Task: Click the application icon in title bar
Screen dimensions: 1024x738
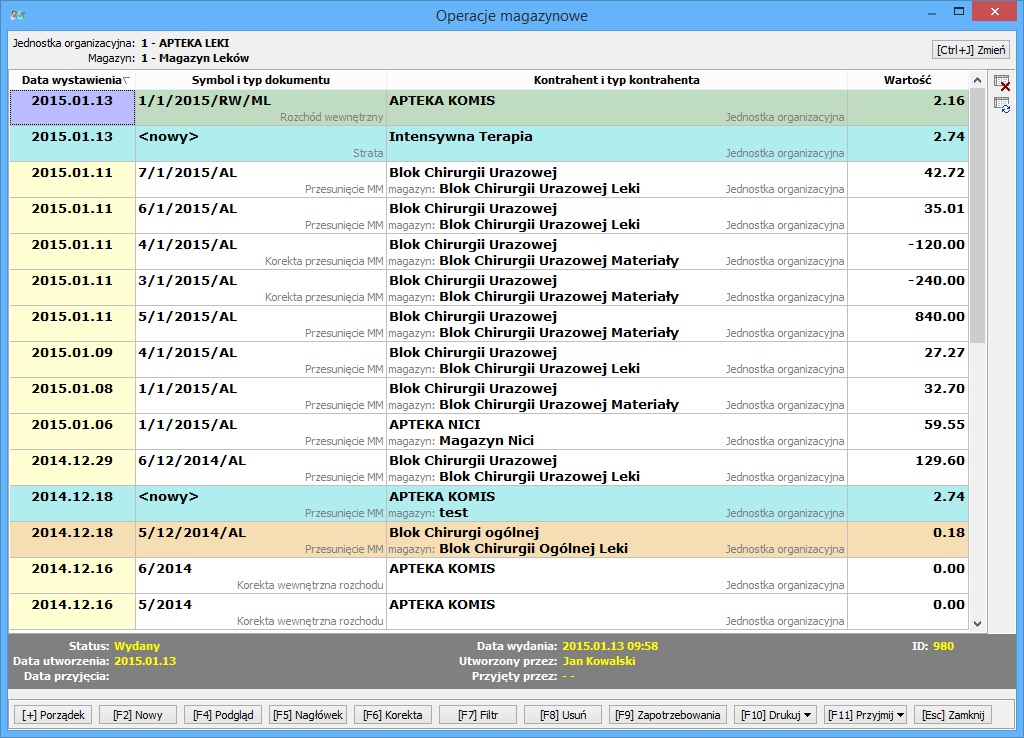Action: 17,15
